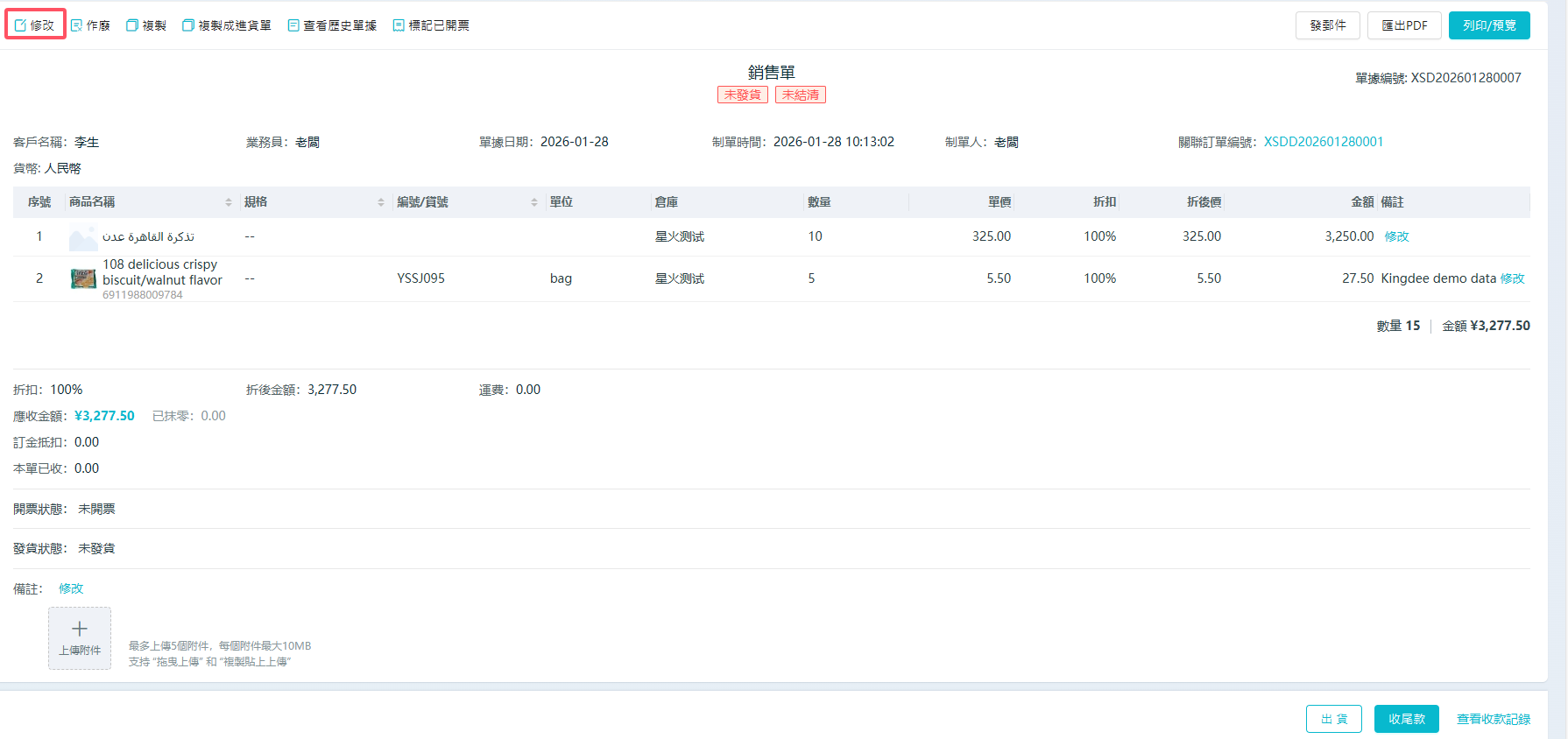Screen dimensions: 1568x739
Task: Click the biscuit product thumbnail image
Action: 83,278
